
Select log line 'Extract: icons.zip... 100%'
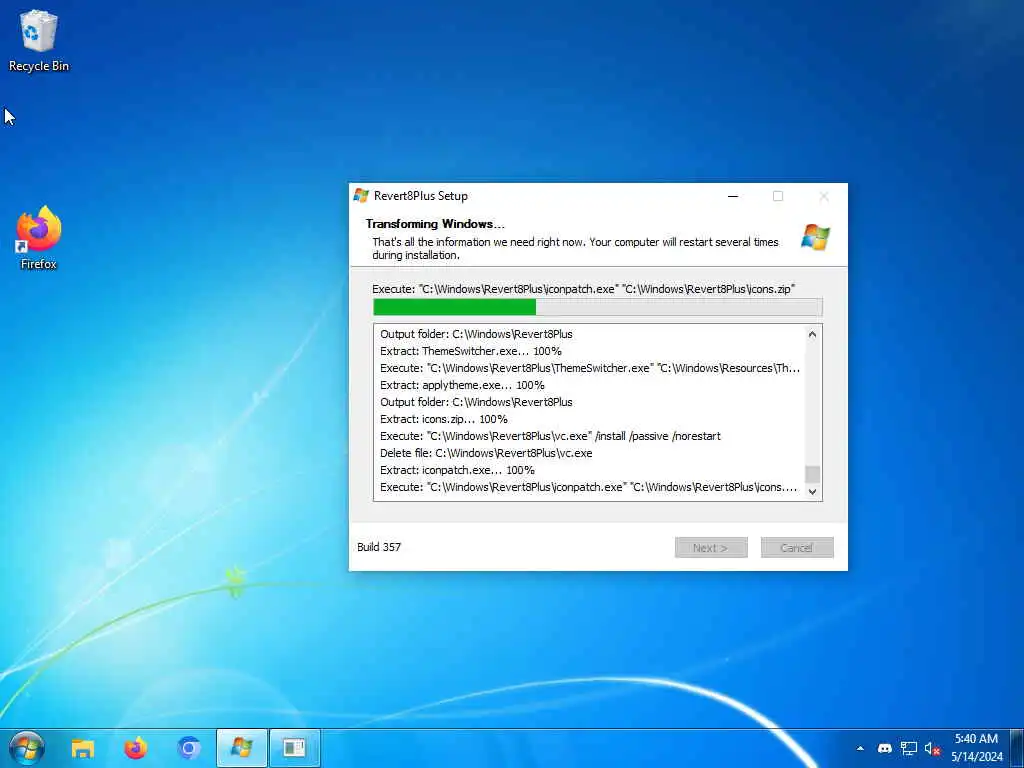(444, 419)
